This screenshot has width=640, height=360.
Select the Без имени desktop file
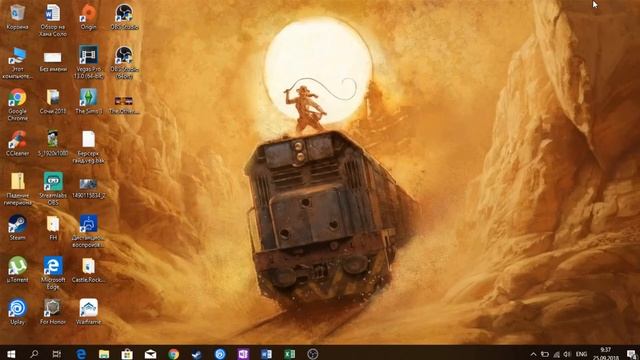pos(53,61)
